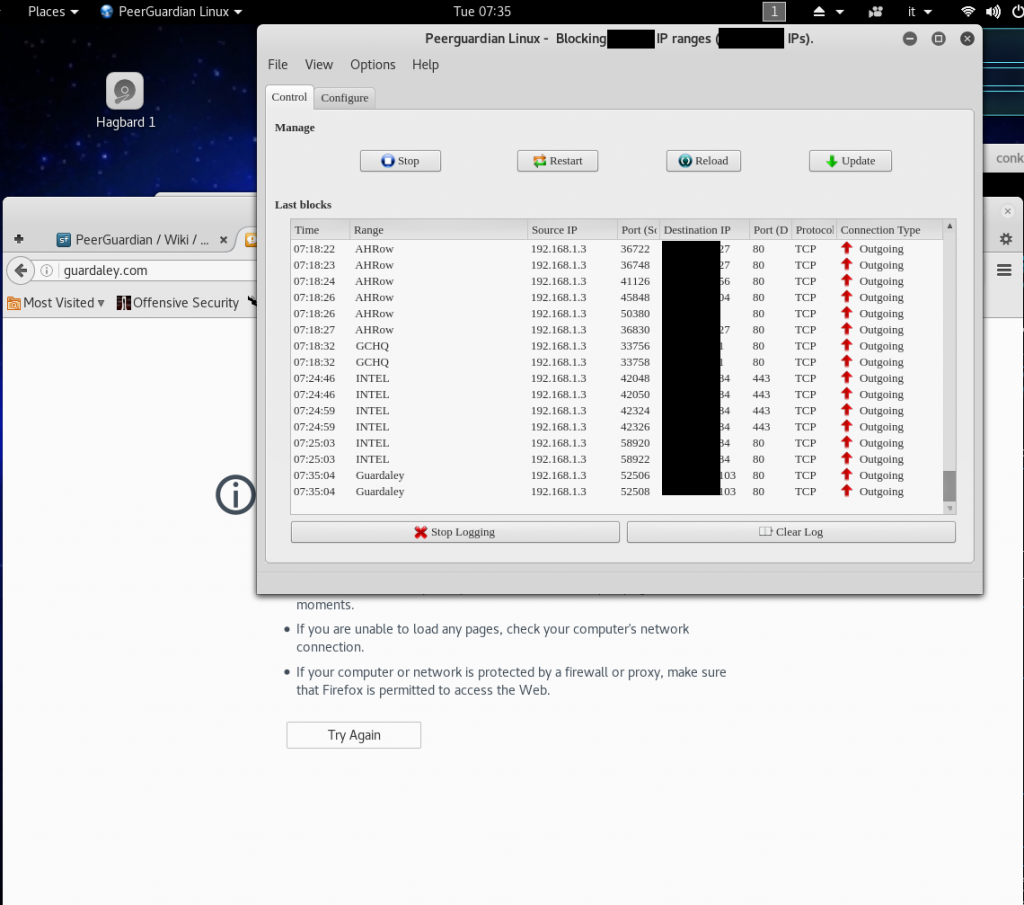Click the volume speaker icon in the top bar
The height and width of the screenshot is (905, 1024).
point(993,12)
